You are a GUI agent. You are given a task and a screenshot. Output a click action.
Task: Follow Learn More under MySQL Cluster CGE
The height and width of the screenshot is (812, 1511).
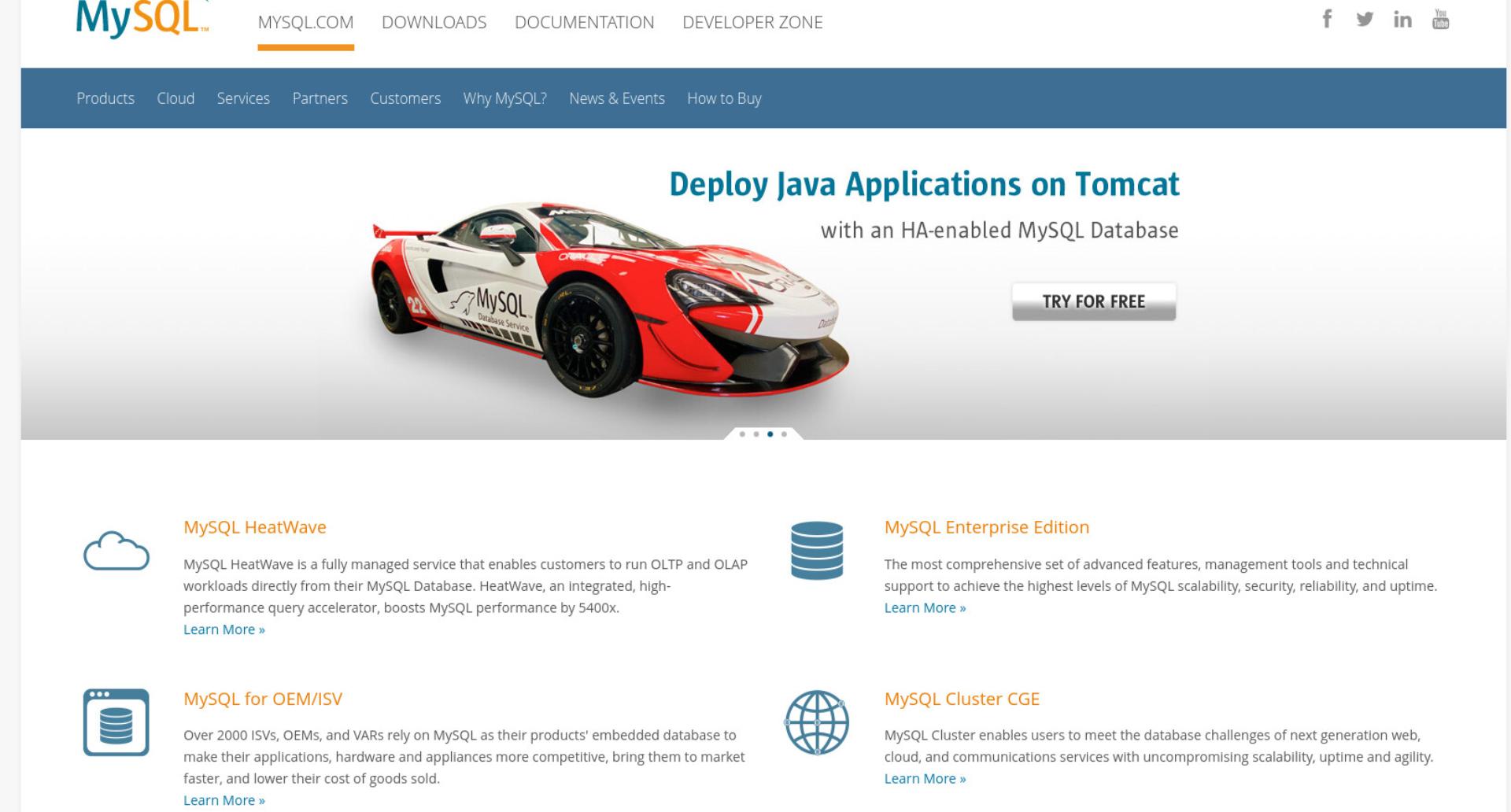point(925,778)
